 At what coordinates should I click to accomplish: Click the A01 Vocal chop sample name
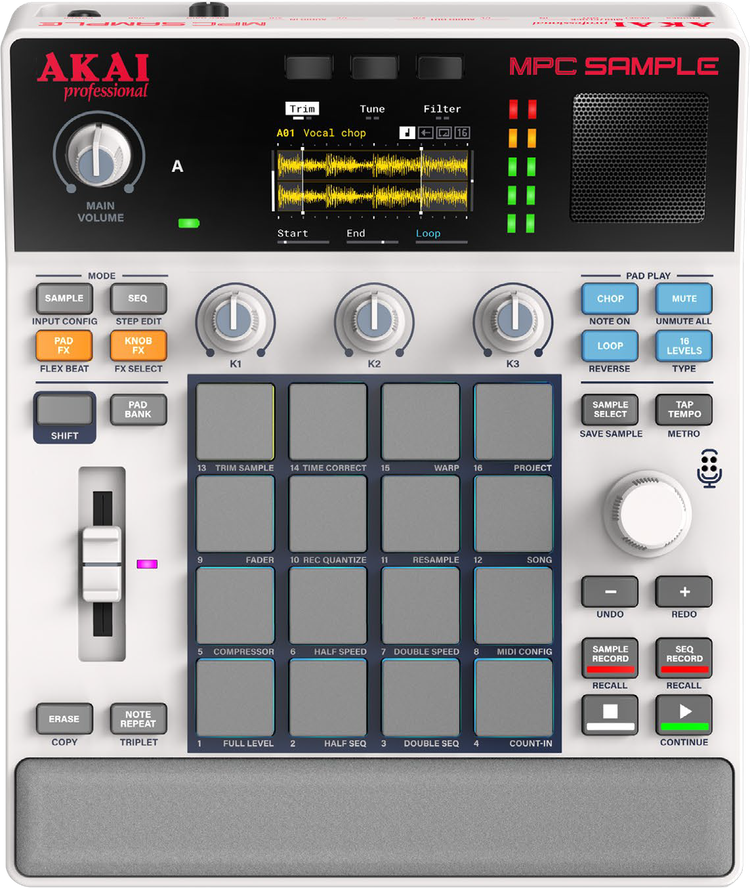pos(321,133)
